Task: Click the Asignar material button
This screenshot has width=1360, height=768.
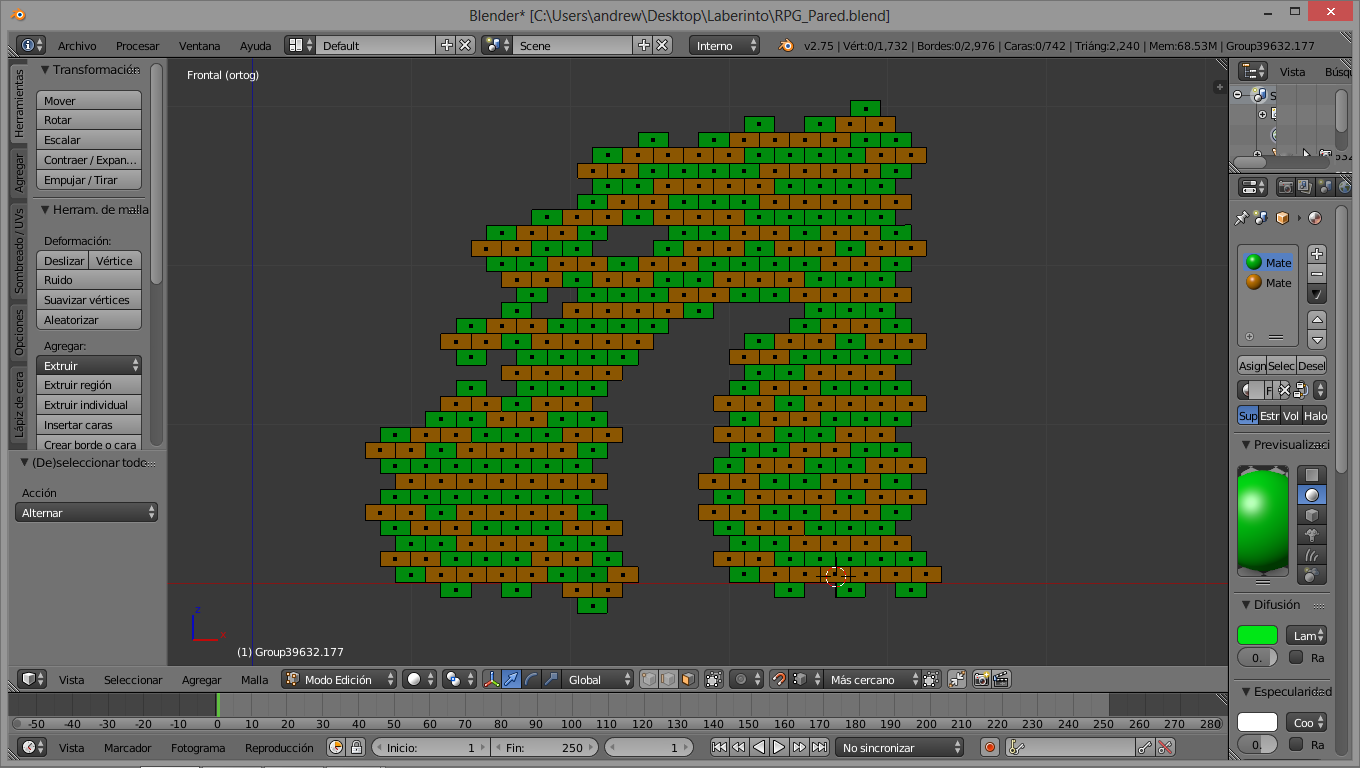Action: pyautogui.click(x=1252, y=366)
